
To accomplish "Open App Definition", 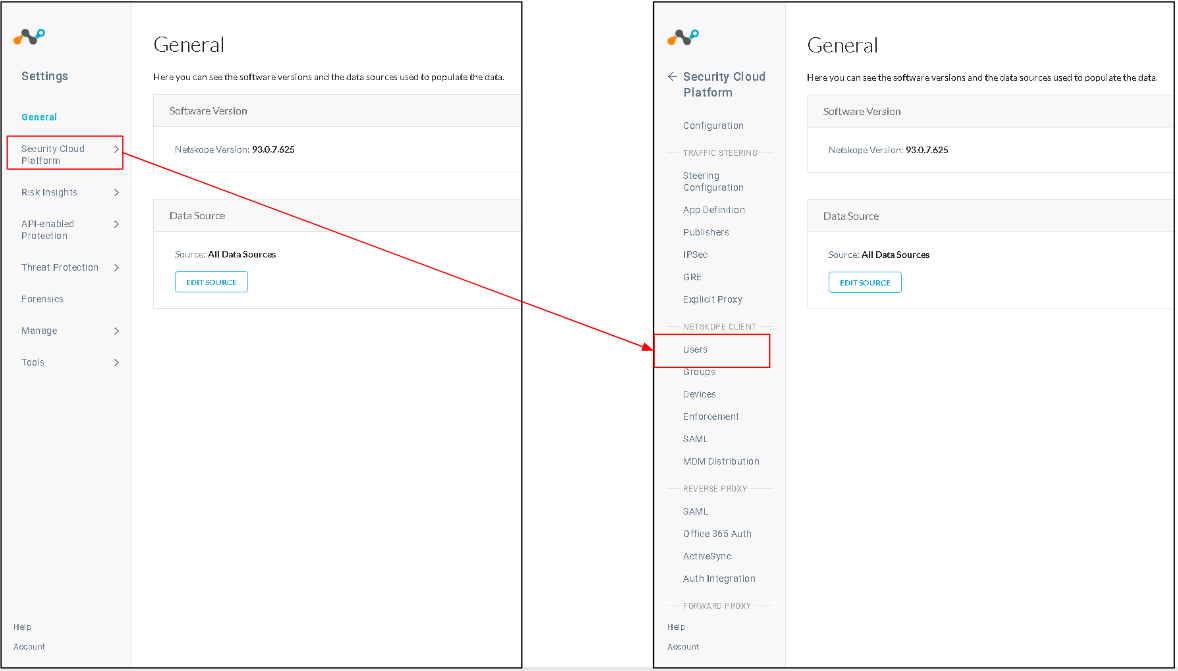I will click(714, 210).
